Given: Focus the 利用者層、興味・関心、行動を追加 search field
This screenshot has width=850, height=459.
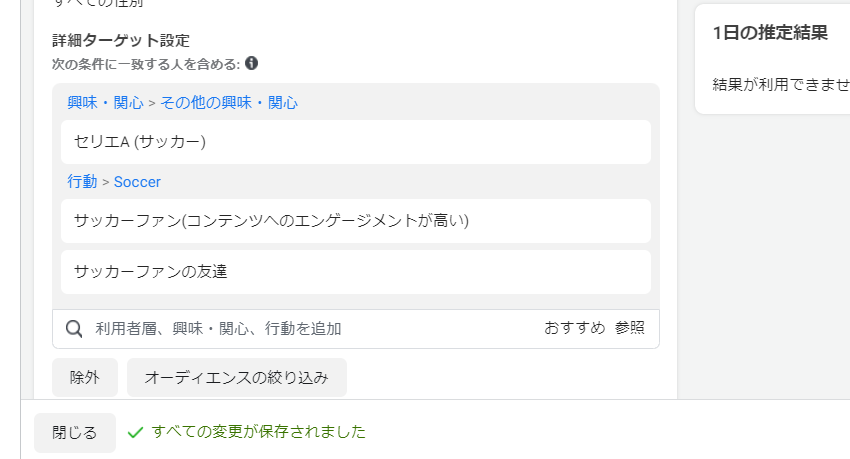Looking at the screenshot, I should coord(314,329).
